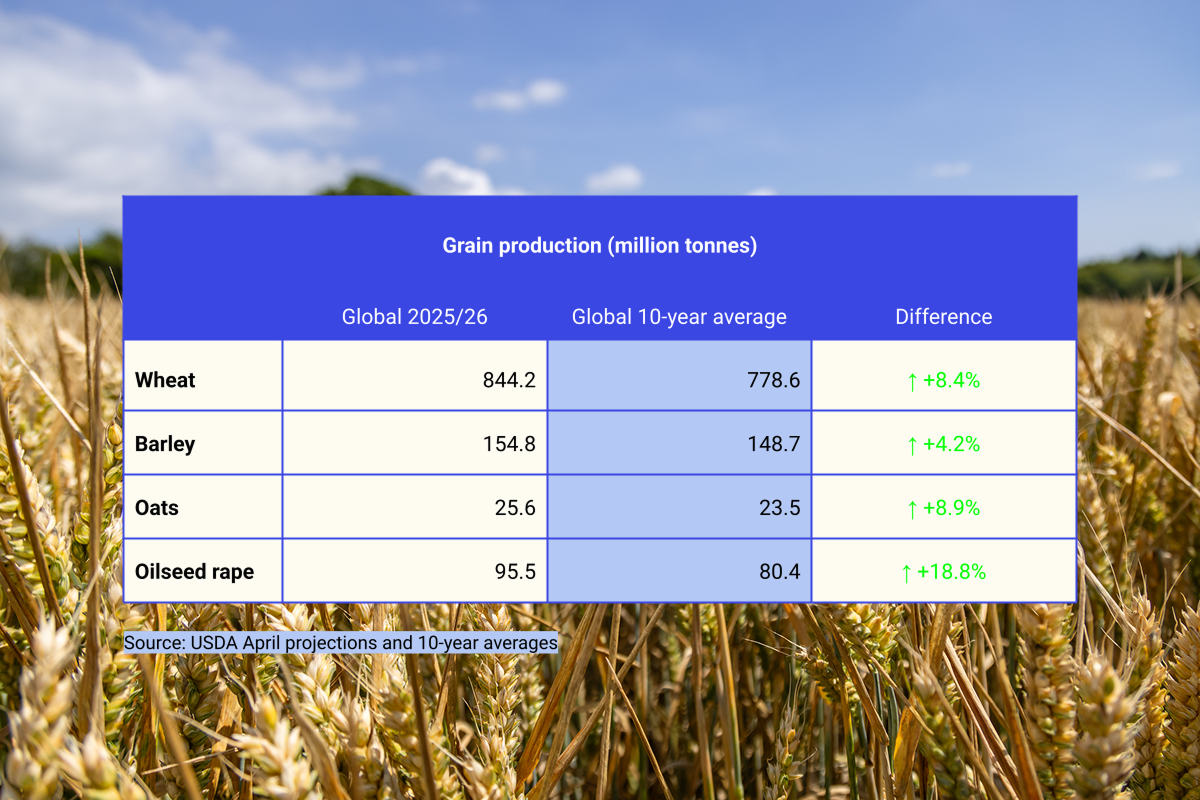Image resolution: width=1200 pixels, height=800 pixels.
Task: Click the USDA source attribution text
Action: [x=340, y=643]
